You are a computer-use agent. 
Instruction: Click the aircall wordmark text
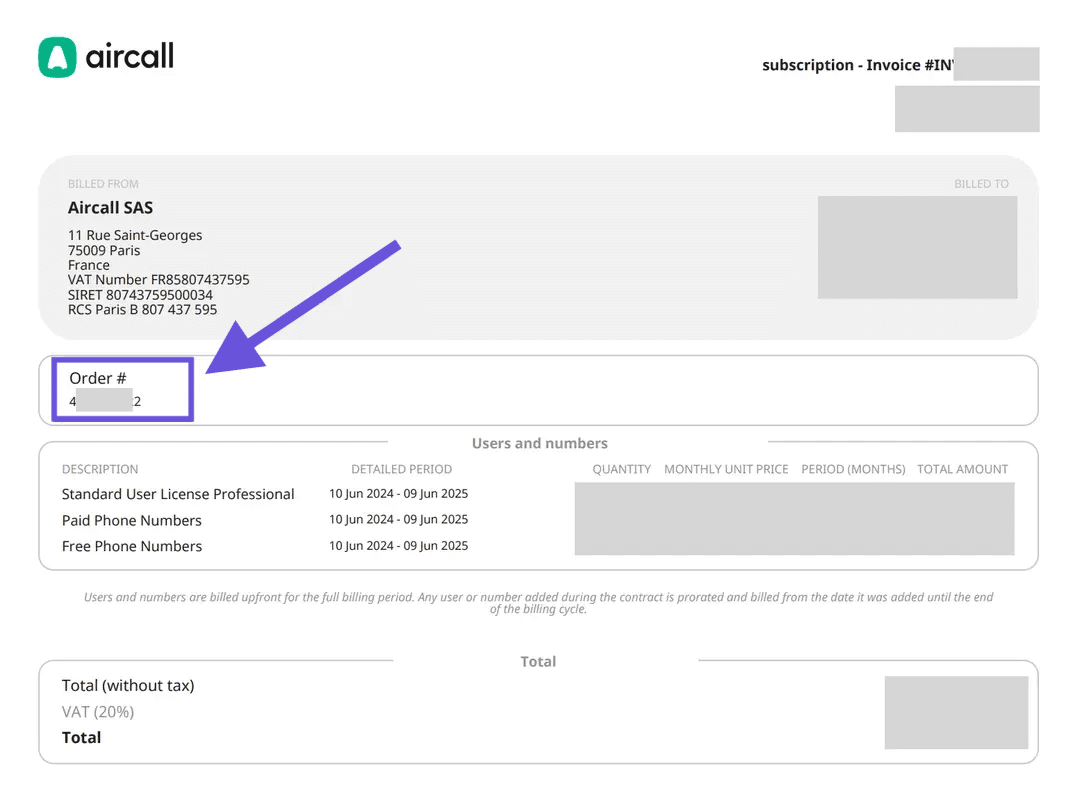click(x=130, y=57)
